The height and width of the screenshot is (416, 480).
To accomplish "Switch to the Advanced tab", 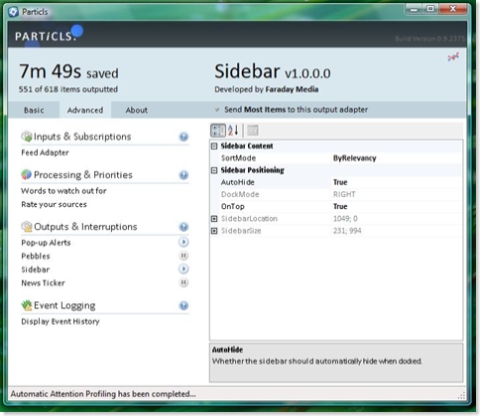I will (85, 110).
